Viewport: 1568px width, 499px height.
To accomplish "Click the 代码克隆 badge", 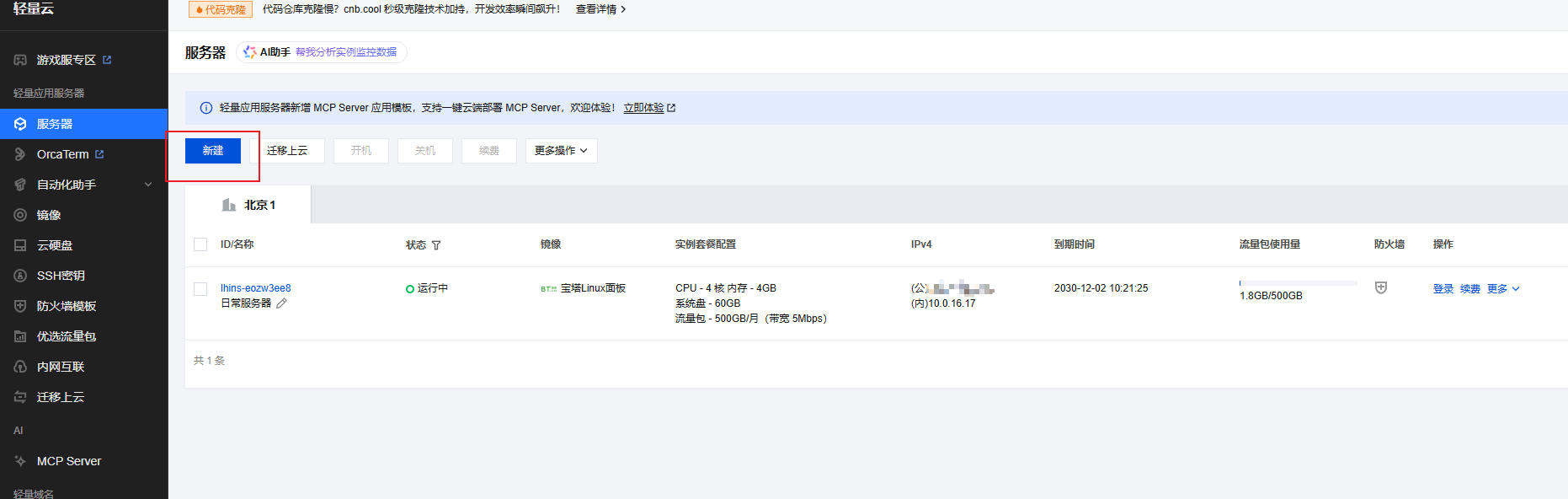I will (221, 9).
